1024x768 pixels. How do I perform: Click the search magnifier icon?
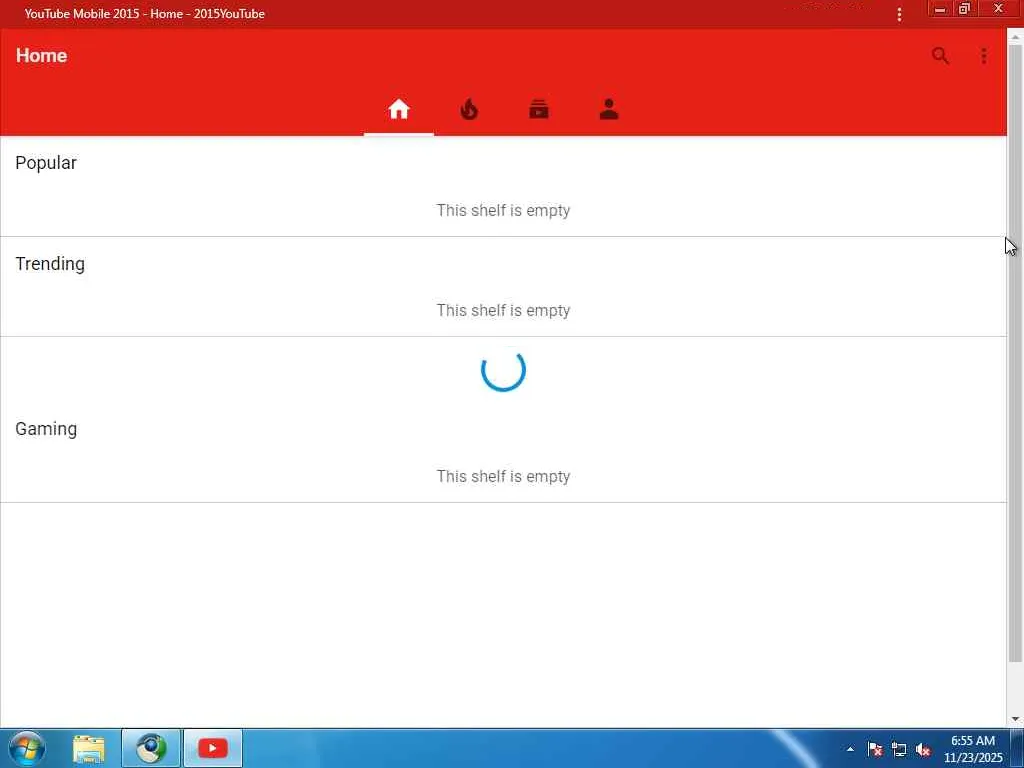(940, 56)
